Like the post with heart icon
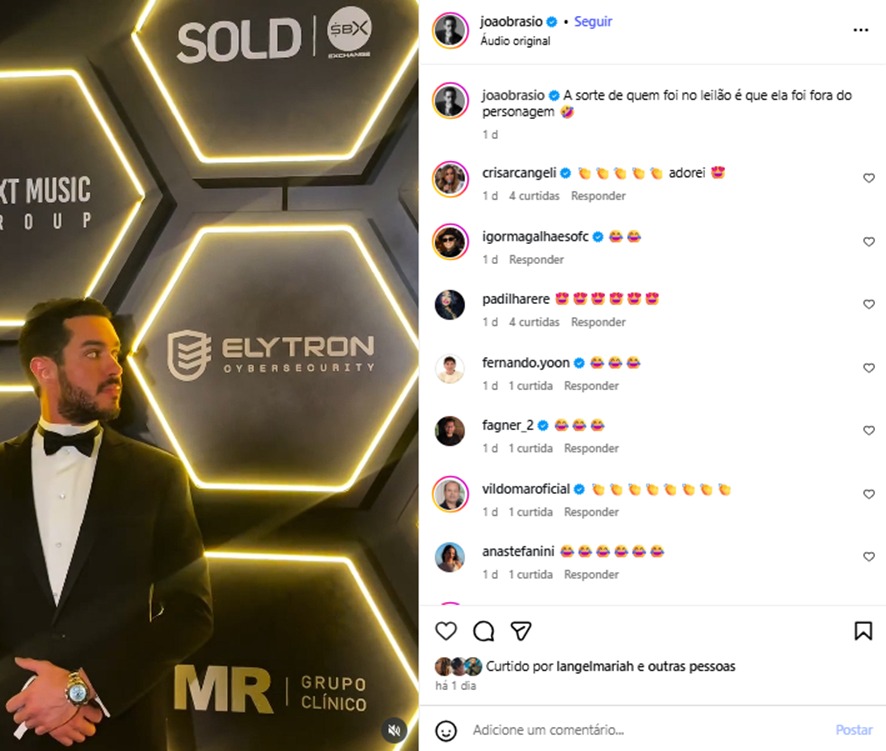 pos(446,631)
